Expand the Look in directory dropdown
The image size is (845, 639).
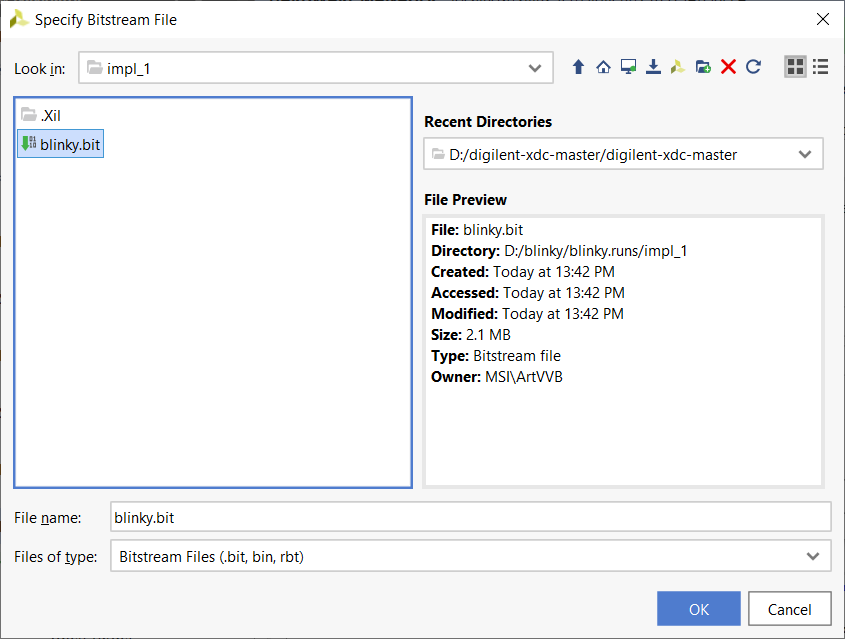pos(535,68)
